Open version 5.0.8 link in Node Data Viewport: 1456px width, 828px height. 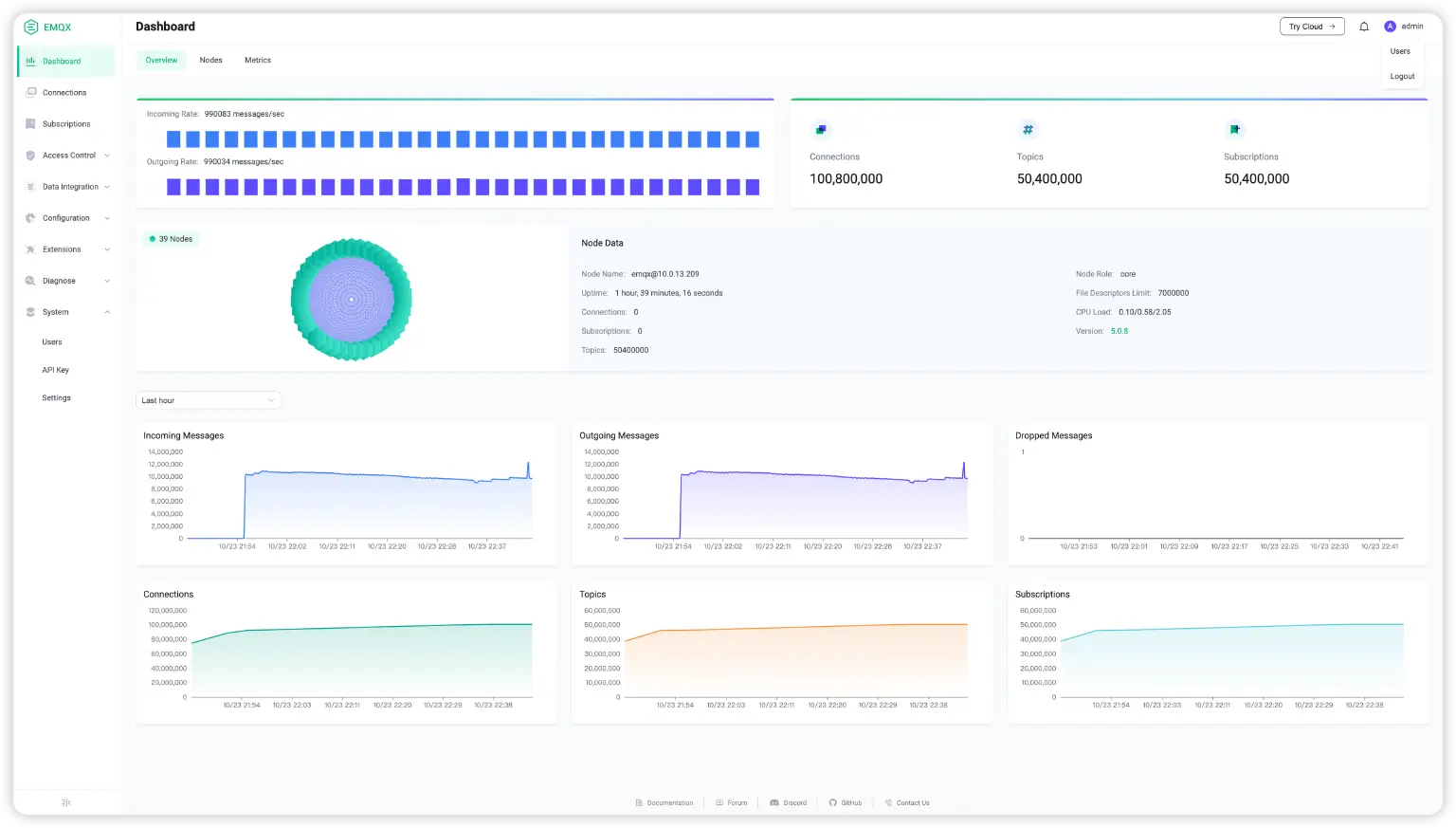click(x=1119, y=330)
